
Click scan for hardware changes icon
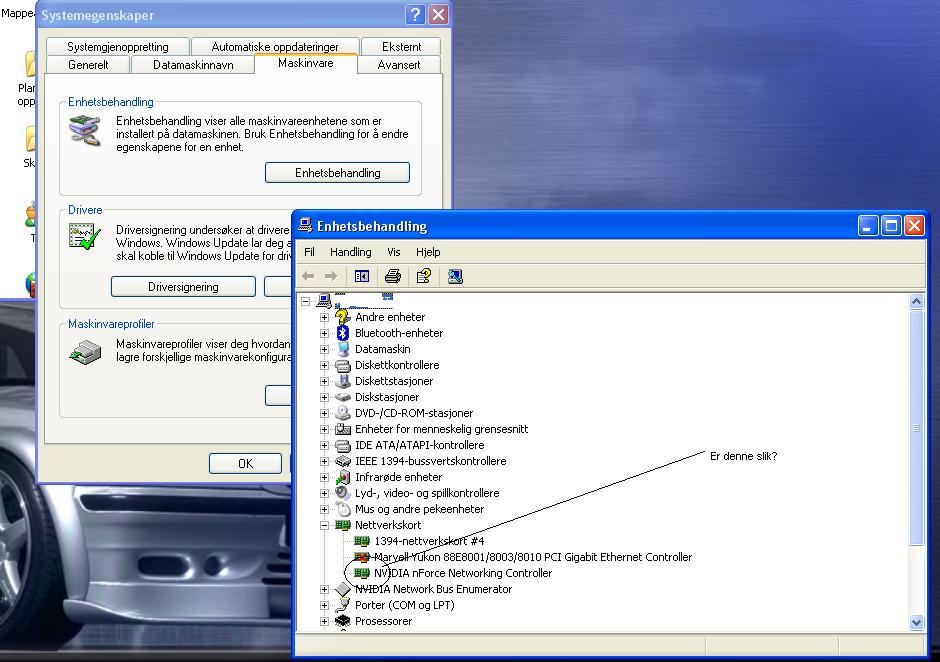(455, 276)
